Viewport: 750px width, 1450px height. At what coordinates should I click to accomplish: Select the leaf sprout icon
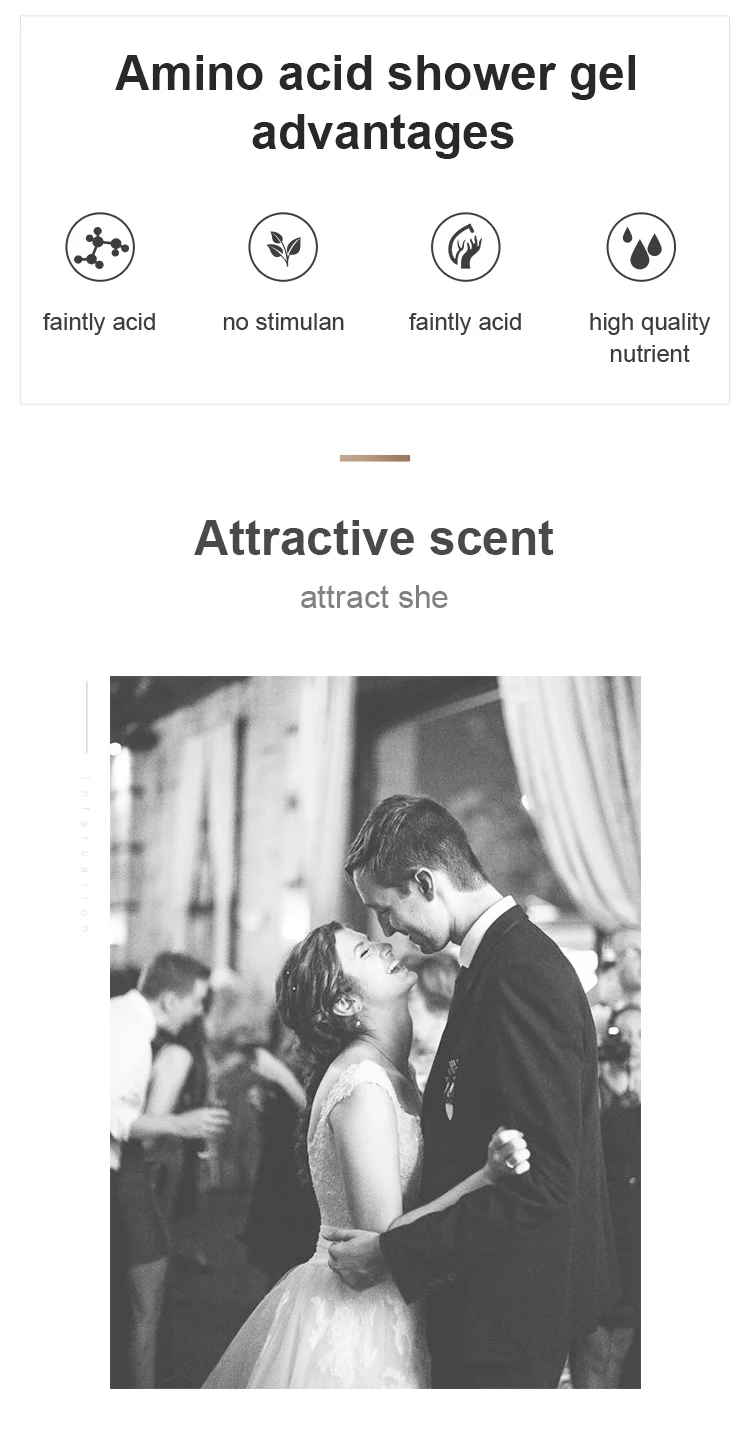[x=283, y=247]
